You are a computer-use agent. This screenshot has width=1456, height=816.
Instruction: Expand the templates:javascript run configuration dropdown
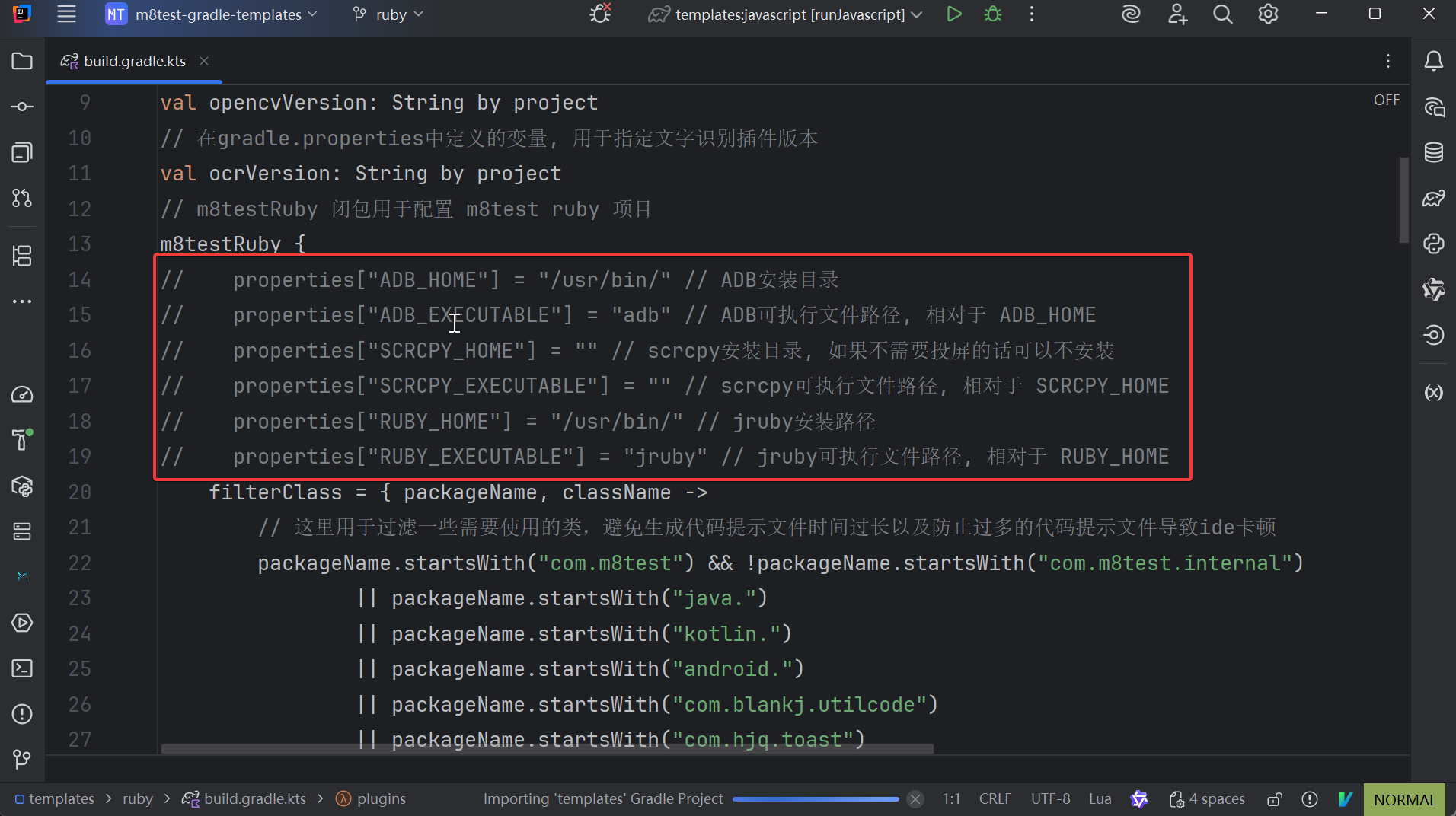786,14
